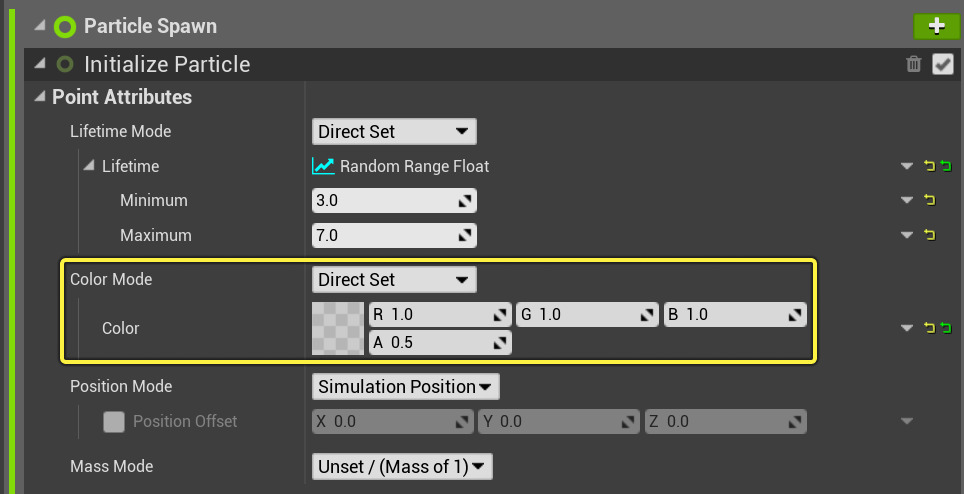Reset Lifetime Minimum value with yellow arrow
This screenshot has width=964, height=494.
(929, 201)
